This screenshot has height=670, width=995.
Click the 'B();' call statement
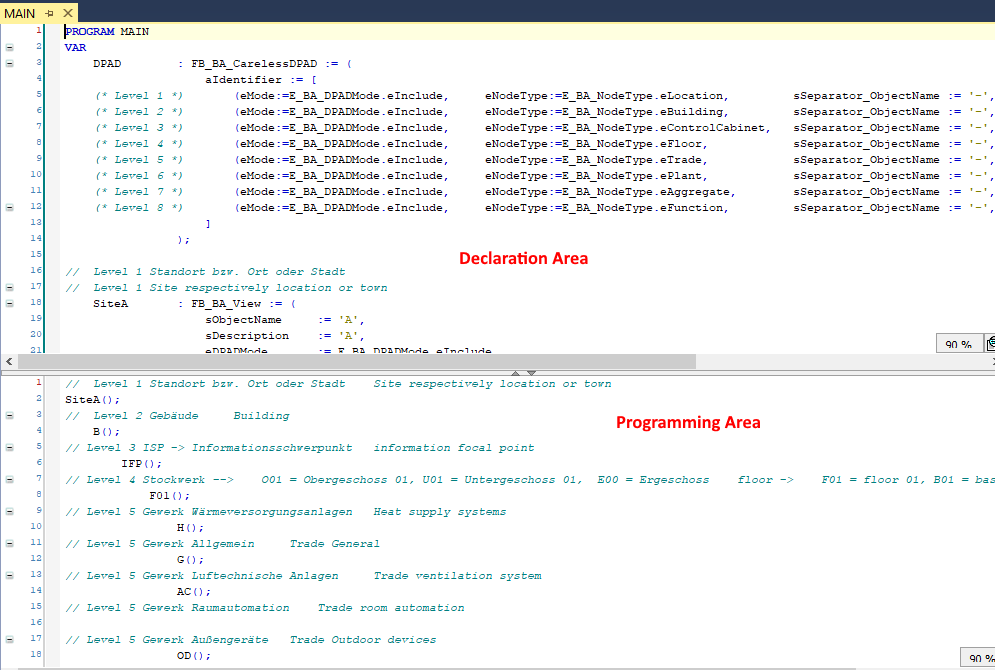106,431
